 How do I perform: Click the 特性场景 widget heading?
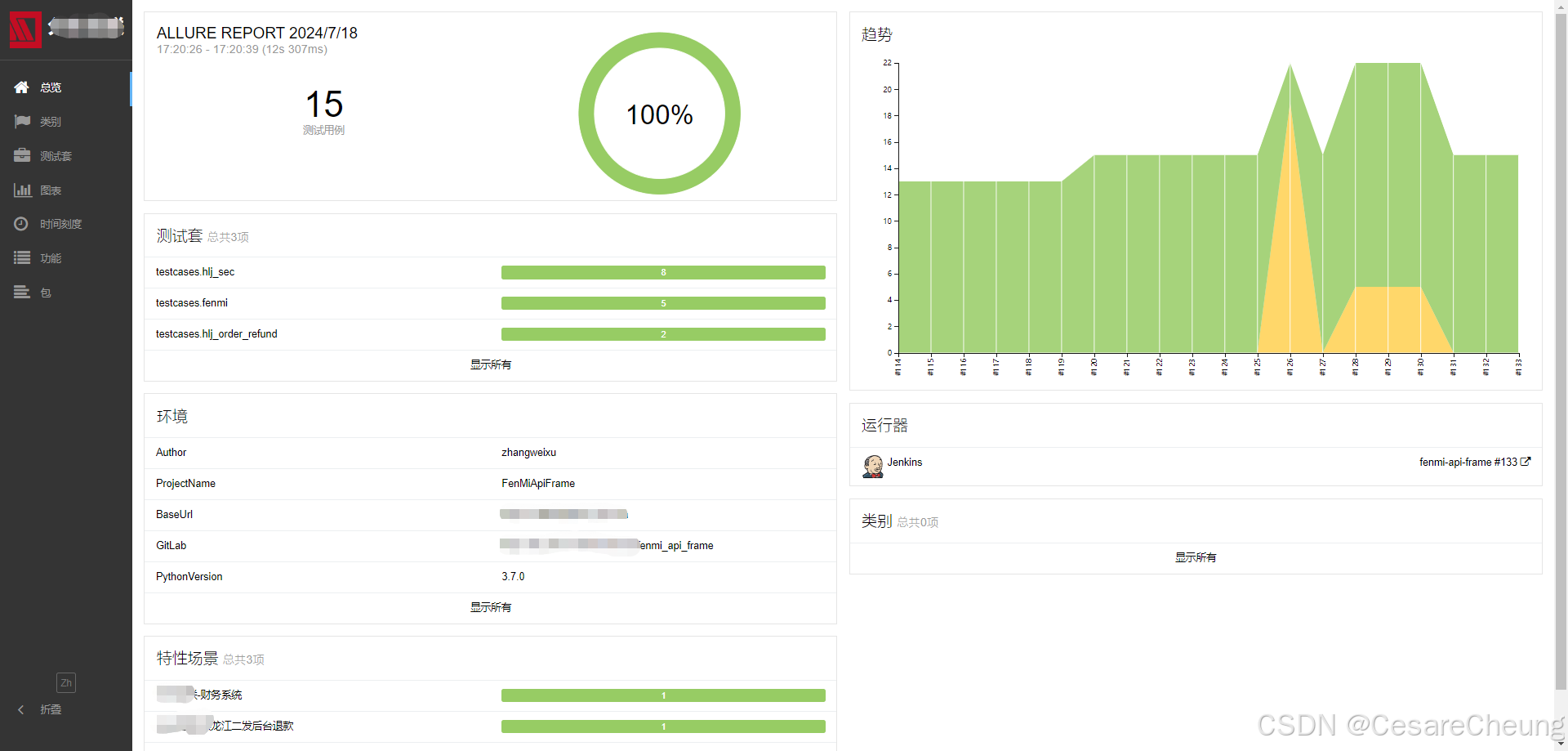pyautogui.click(x=187, y=659)
